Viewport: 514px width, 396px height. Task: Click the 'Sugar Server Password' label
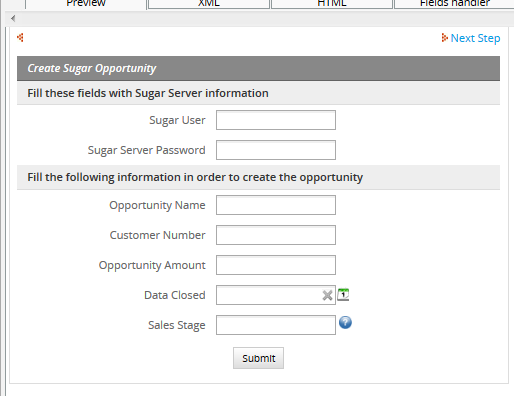coord(146,150)
